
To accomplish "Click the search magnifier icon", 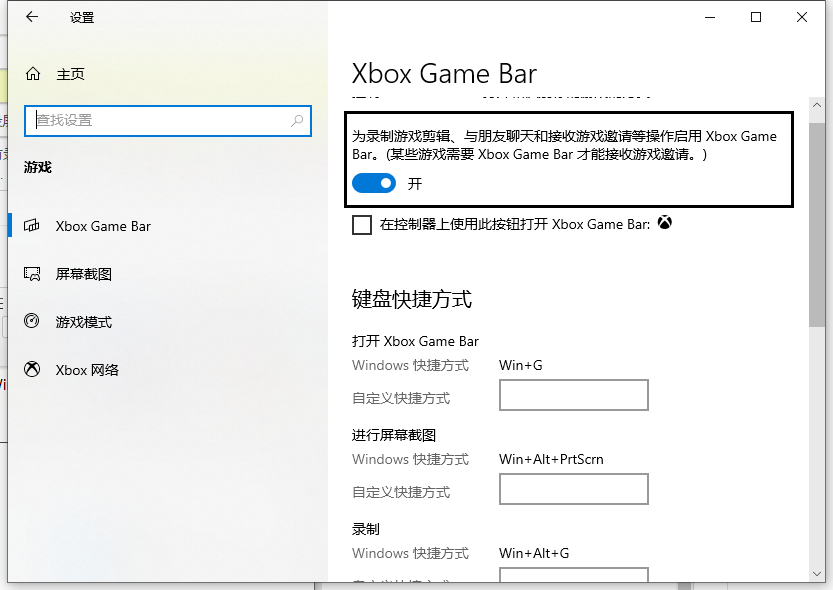I will tap(297, 121).
